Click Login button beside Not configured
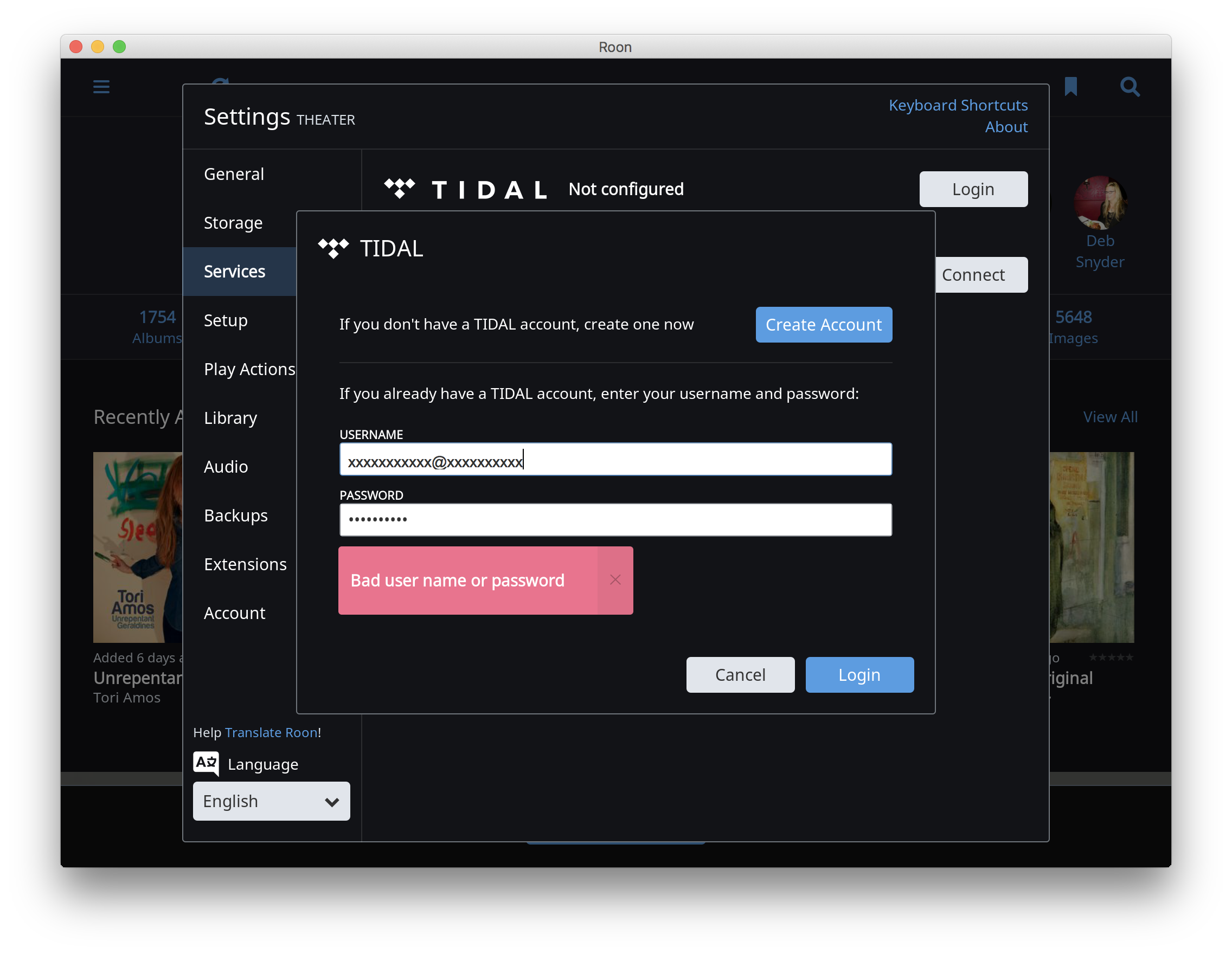 (x=973, y=190)
